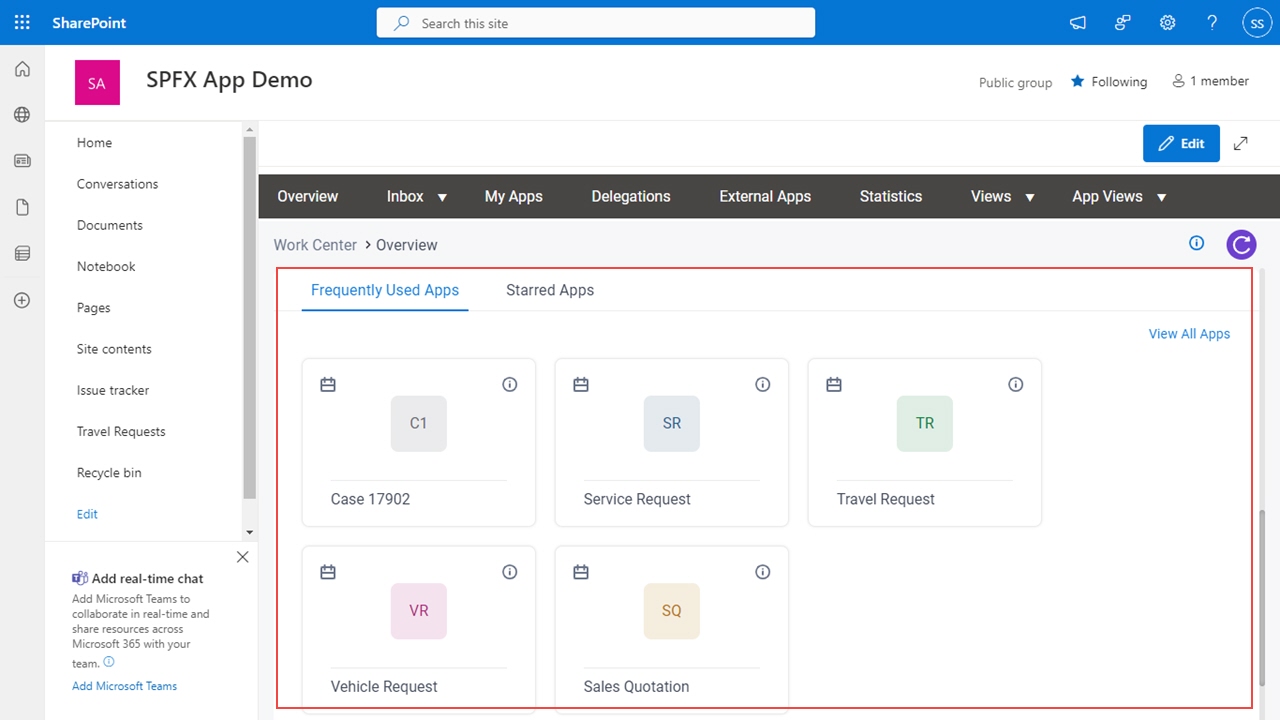The image size is (1280, 720).
Task: Open the External Apps menu item
Action: pos(765,196)
